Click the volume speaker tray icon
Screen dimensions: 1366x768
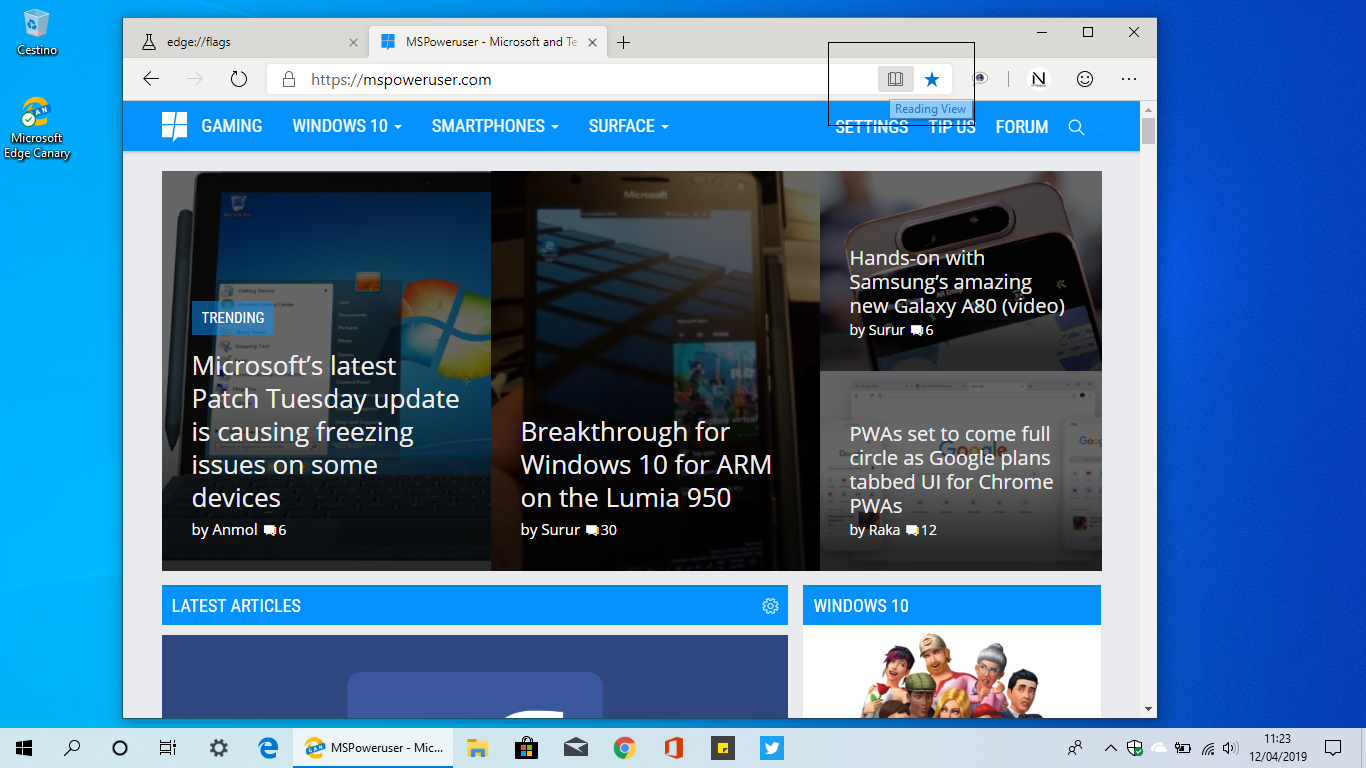[x=1229, y=747]
